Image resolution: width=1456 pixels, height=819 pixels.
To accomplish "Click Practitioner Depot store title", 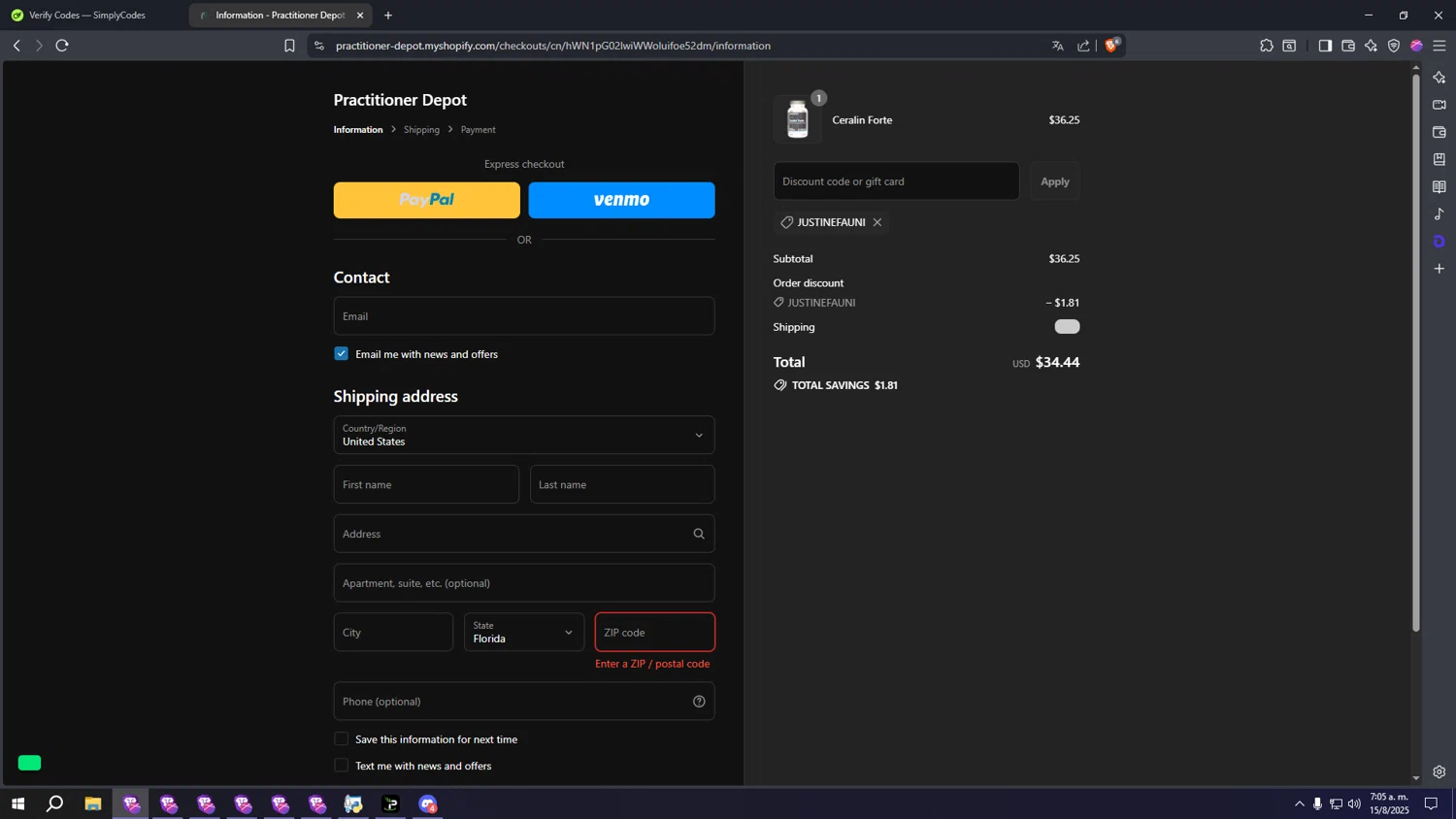I will [400, 100].
